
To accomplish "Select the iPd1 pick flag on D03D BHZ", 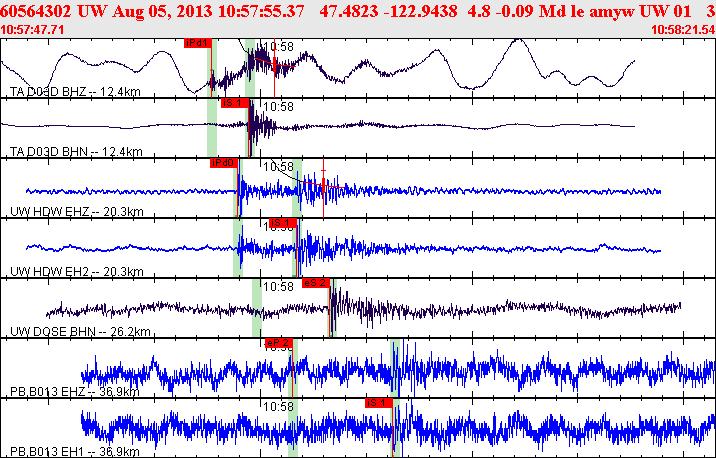I will 198,43.
